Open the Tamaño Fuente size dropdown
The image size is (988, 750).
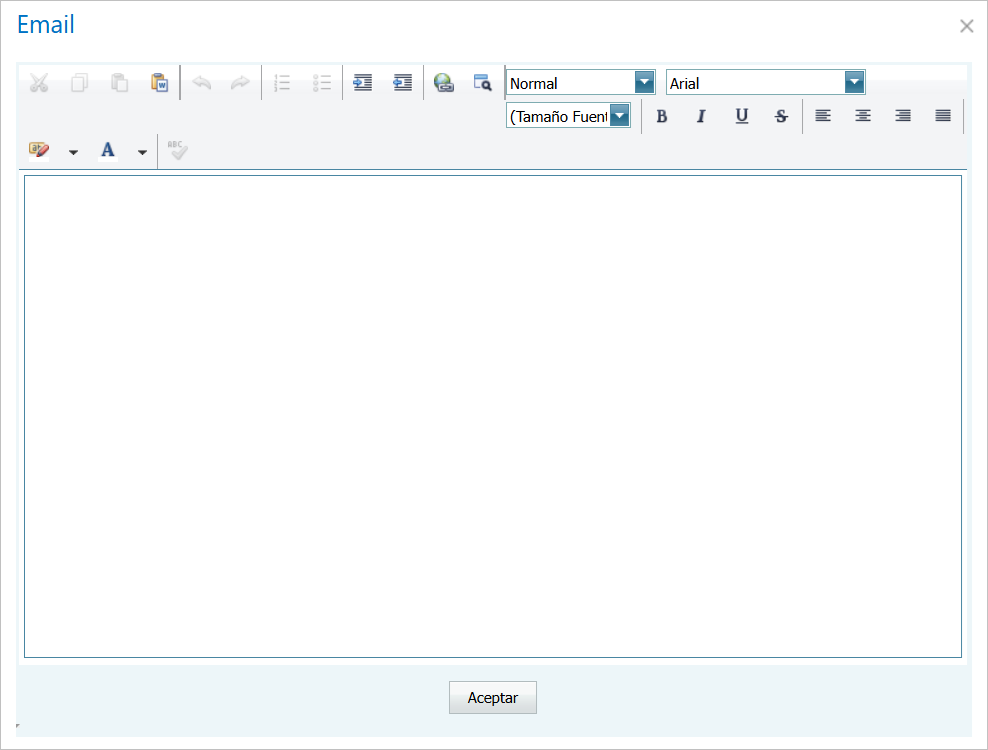[x=620, y=116]
